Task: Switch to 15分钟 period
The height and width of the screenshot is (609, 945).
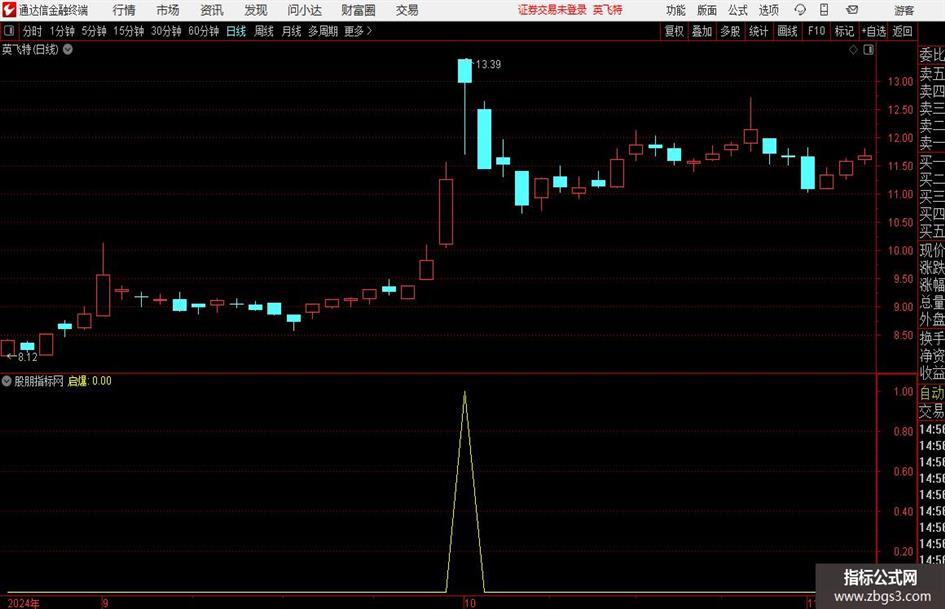Action: 129,31
